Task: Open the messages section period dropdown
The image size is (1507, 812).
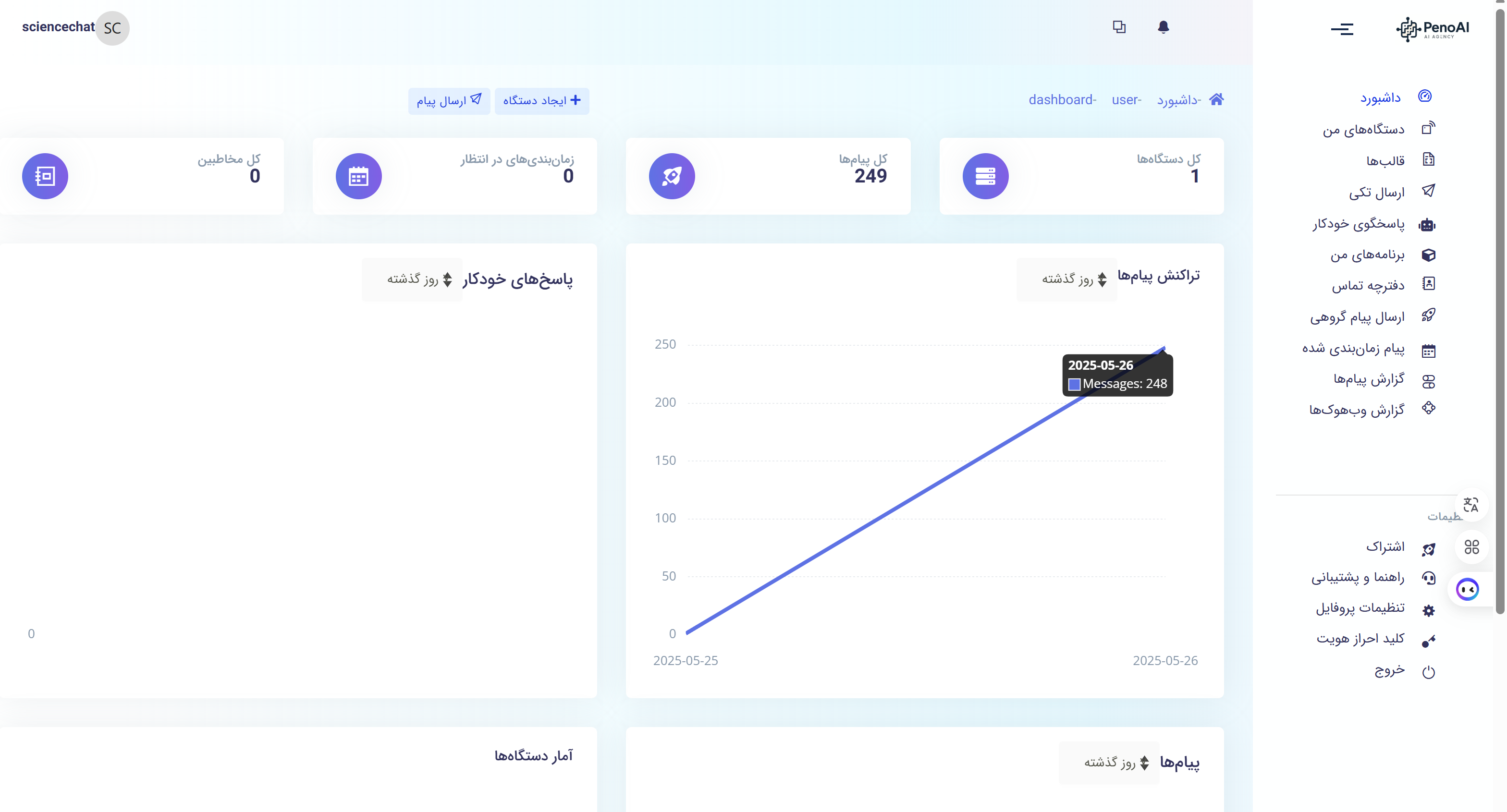Action: tap(1109, 763)
